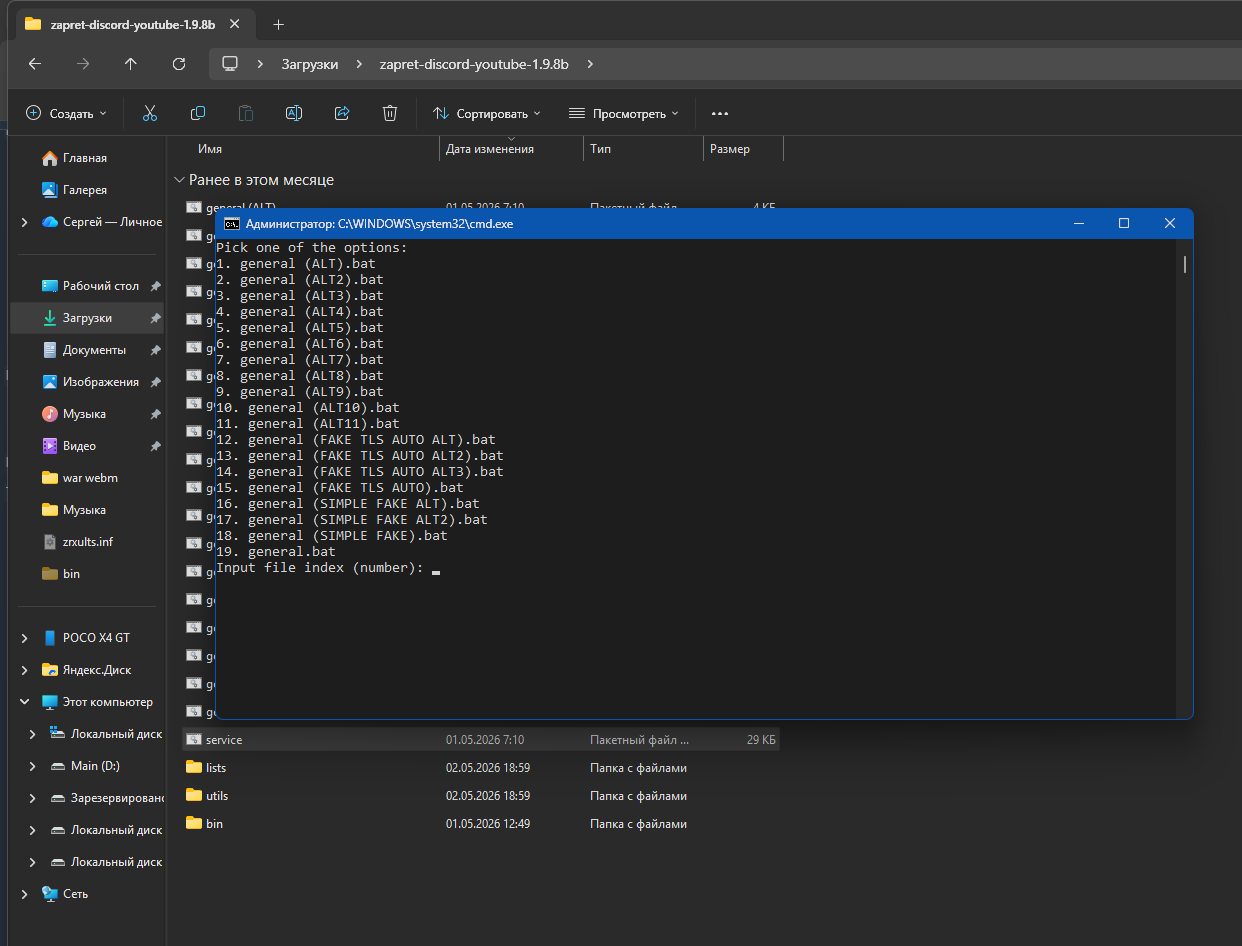Click console line 1. general (ALT).bat
Screen dimensions: 1242x946
pyautogui.click(x=296, y=264)
